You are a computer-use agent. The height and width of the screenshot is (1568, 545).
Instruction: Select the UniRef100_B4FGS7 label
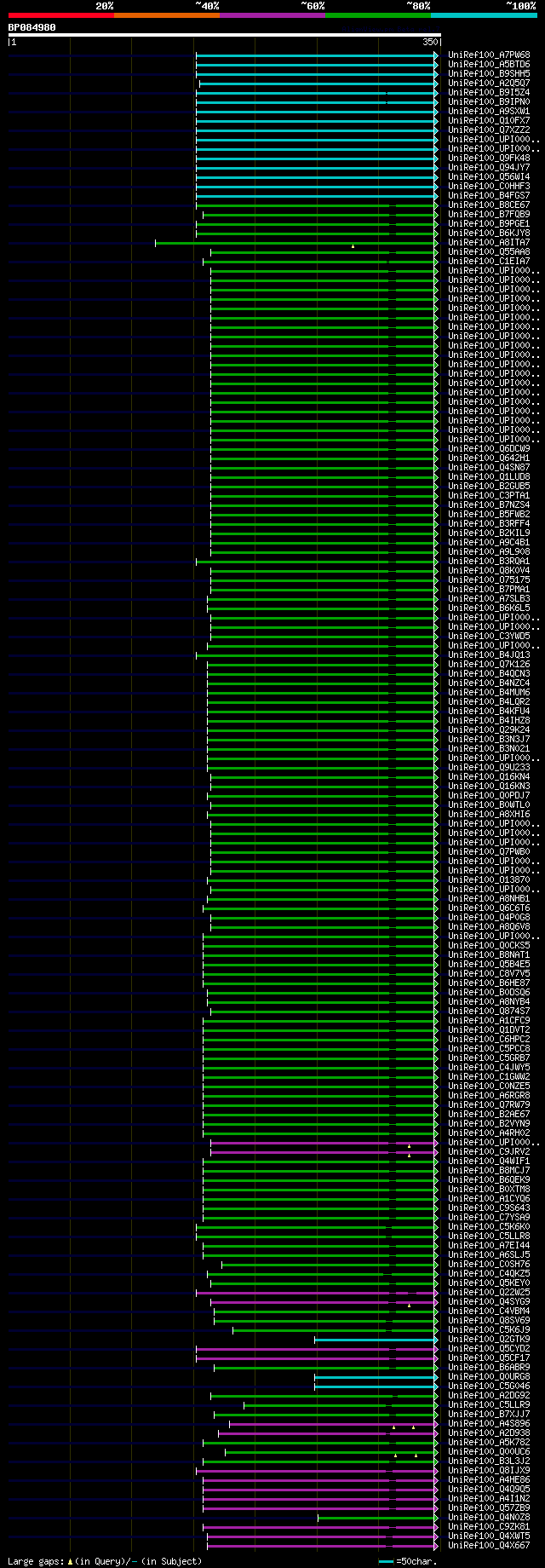click(x=489, y=196)
